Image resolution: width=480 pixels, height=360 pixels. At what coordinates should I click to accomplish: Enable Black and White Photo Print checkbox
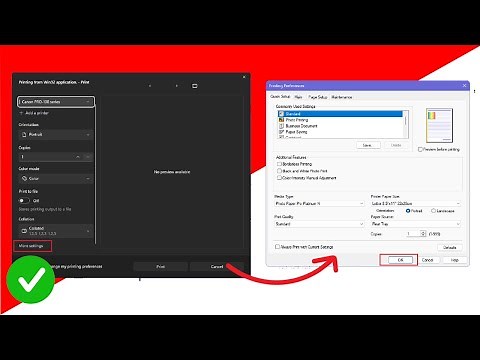[x=279, y=171]
